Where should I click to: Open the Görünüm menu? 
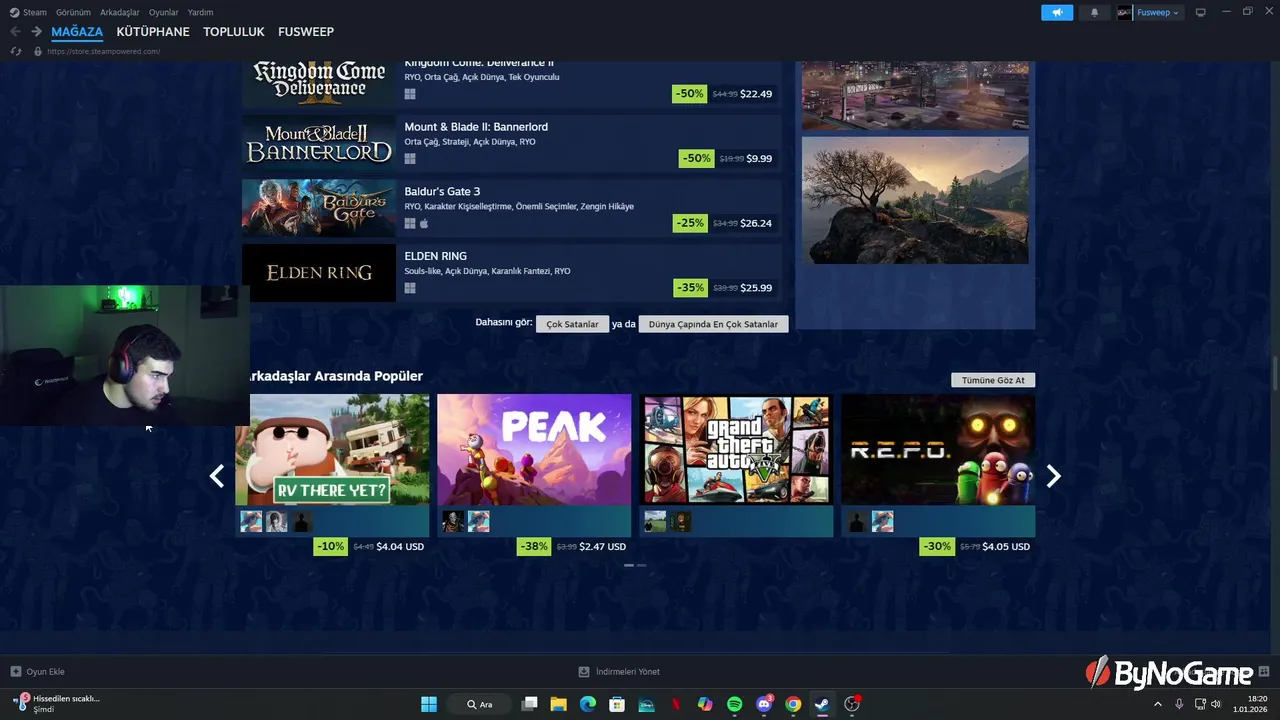73,12
